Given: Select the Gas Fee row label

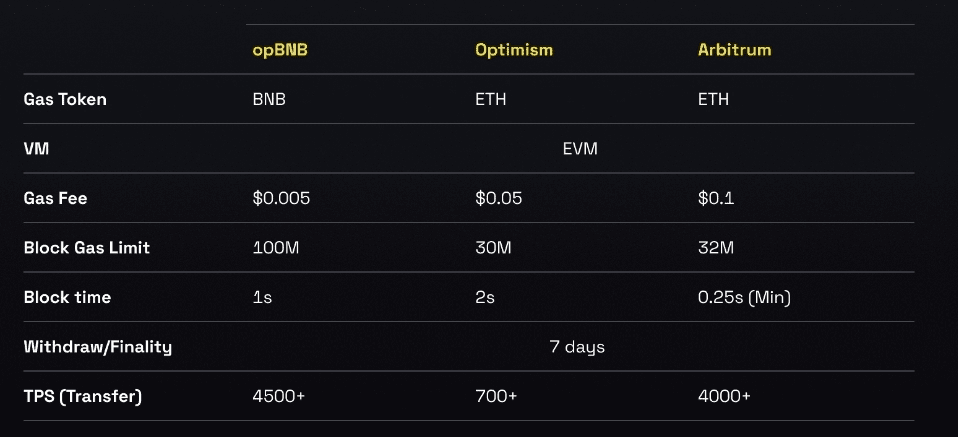Looking at the screenshot, I should click(55, 198).
